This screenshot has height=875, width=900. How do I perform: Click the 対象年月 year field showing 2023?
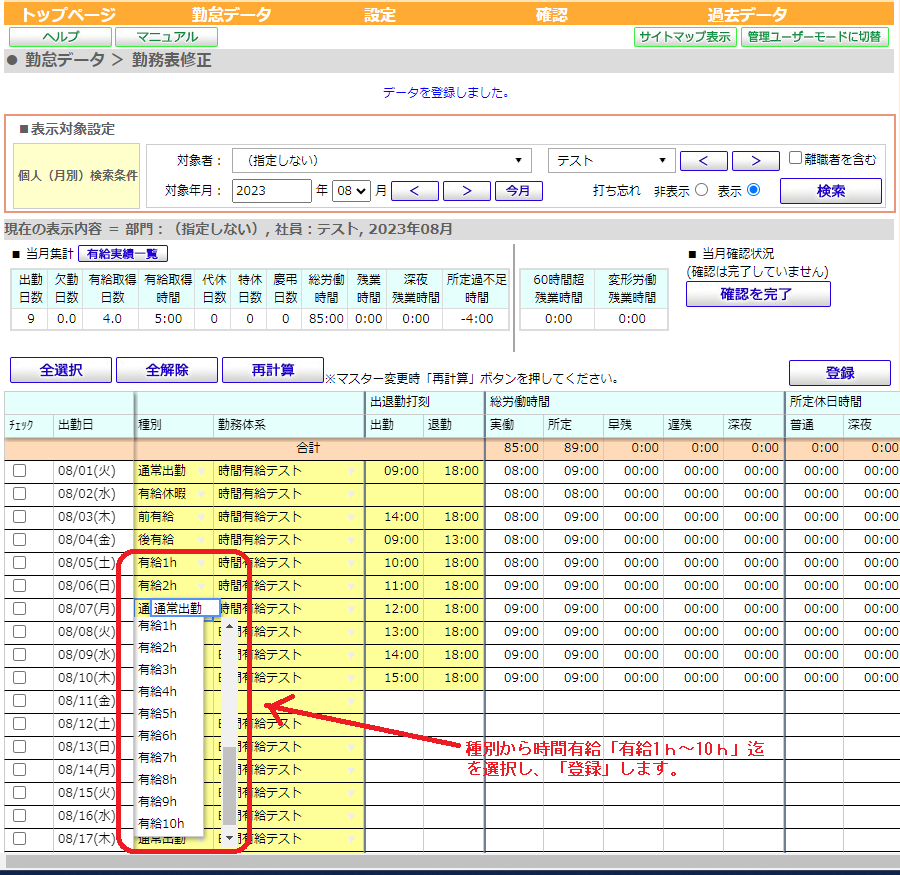pyautogui.click(x=271, y=191)
